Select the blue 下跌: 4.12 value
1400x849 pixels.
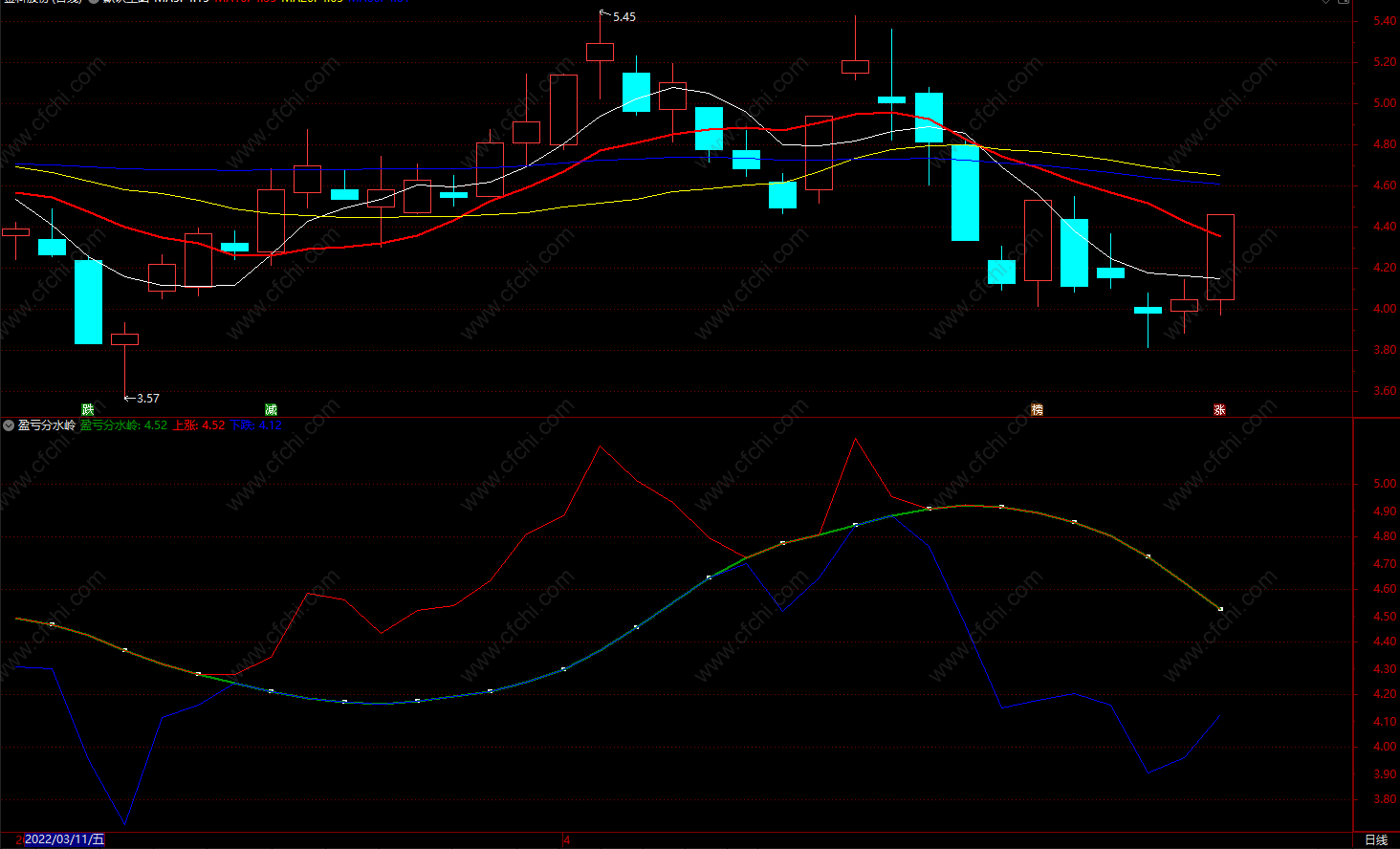pos(255,425)
